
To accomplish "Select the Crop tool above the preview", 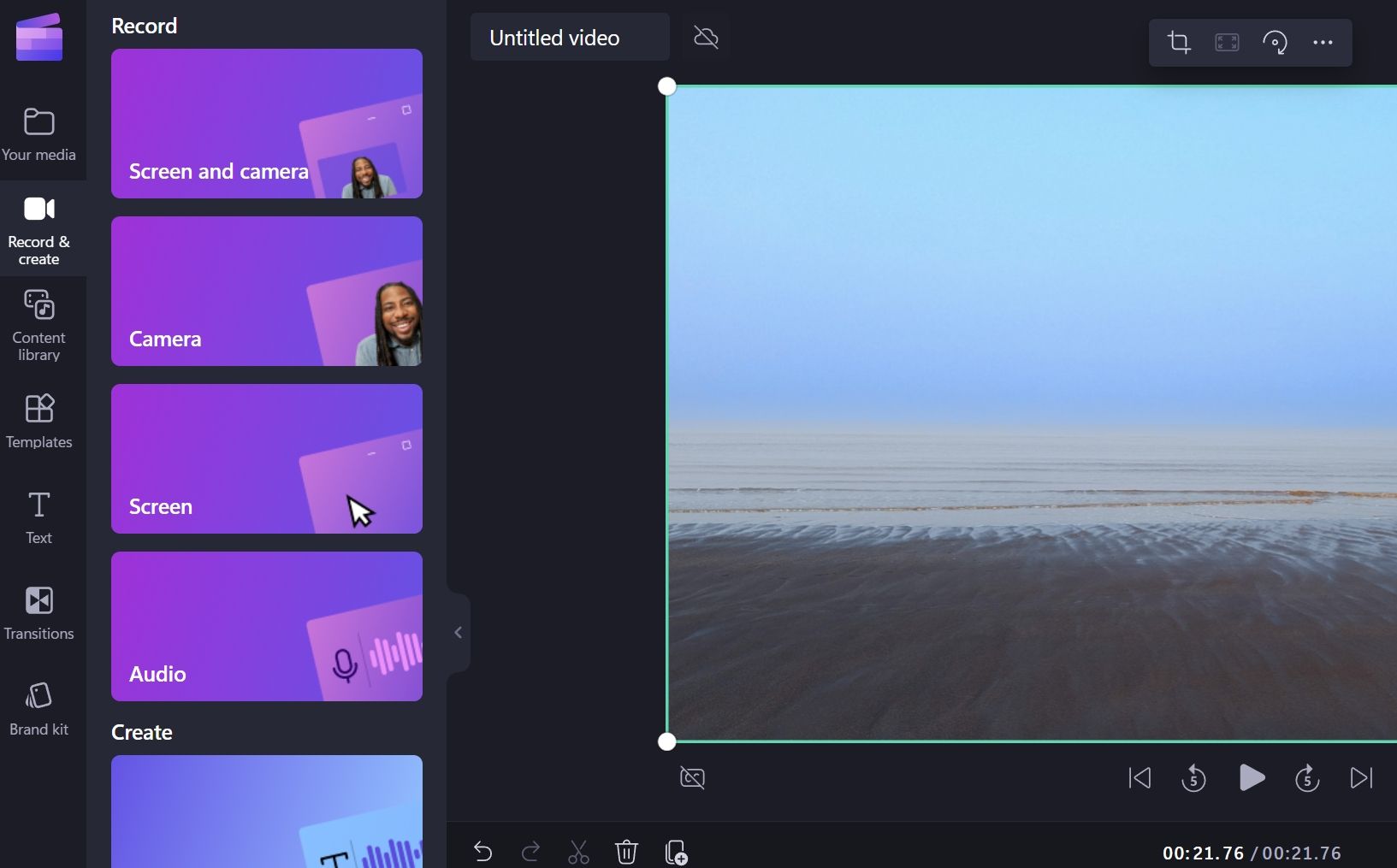I will coord(1178,43).
